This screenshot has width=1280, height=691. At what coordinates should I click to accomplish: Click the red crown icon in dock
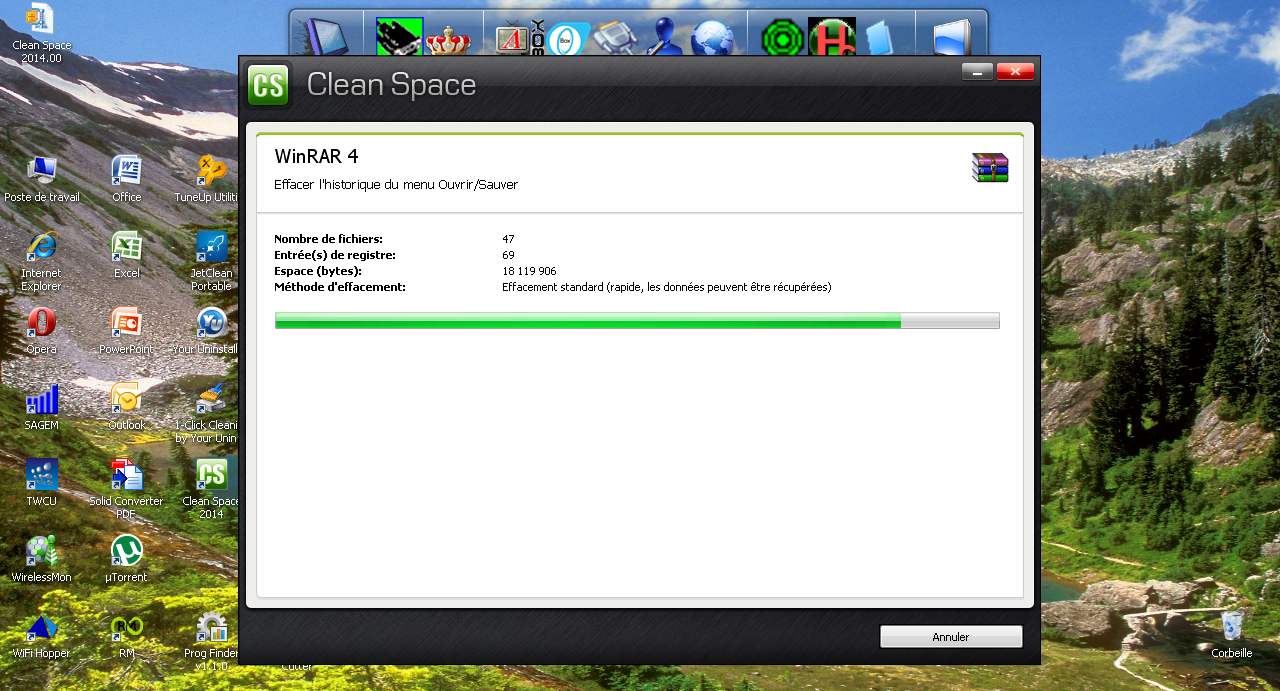(448, 40)
